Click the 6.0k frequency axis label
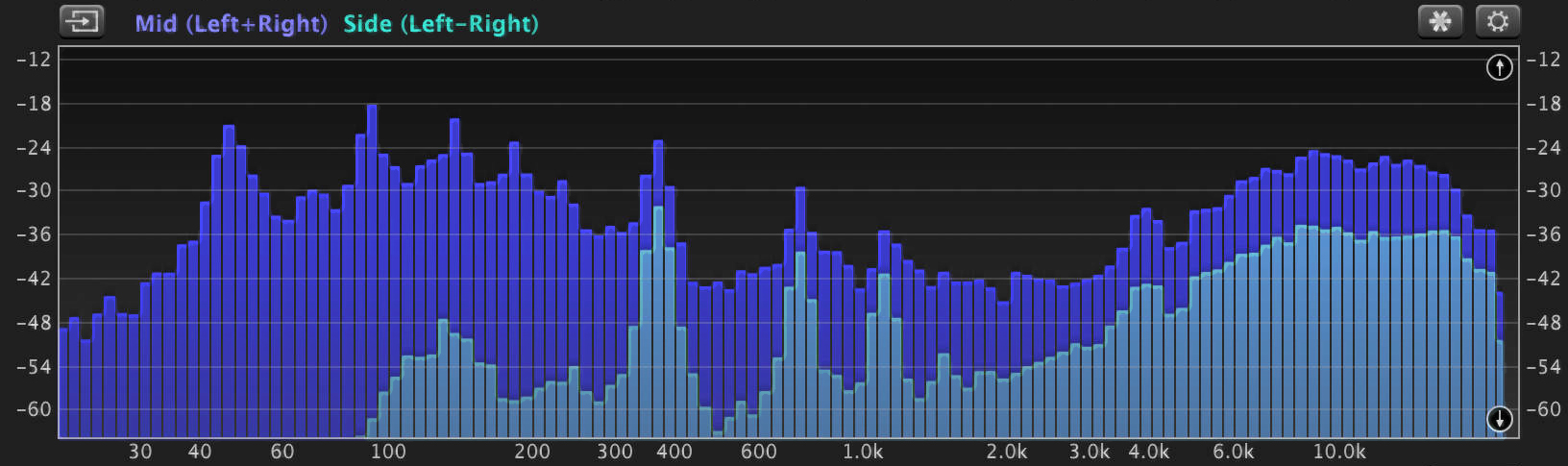Viewport: 1568px width, 466px height. [1233, 452]
